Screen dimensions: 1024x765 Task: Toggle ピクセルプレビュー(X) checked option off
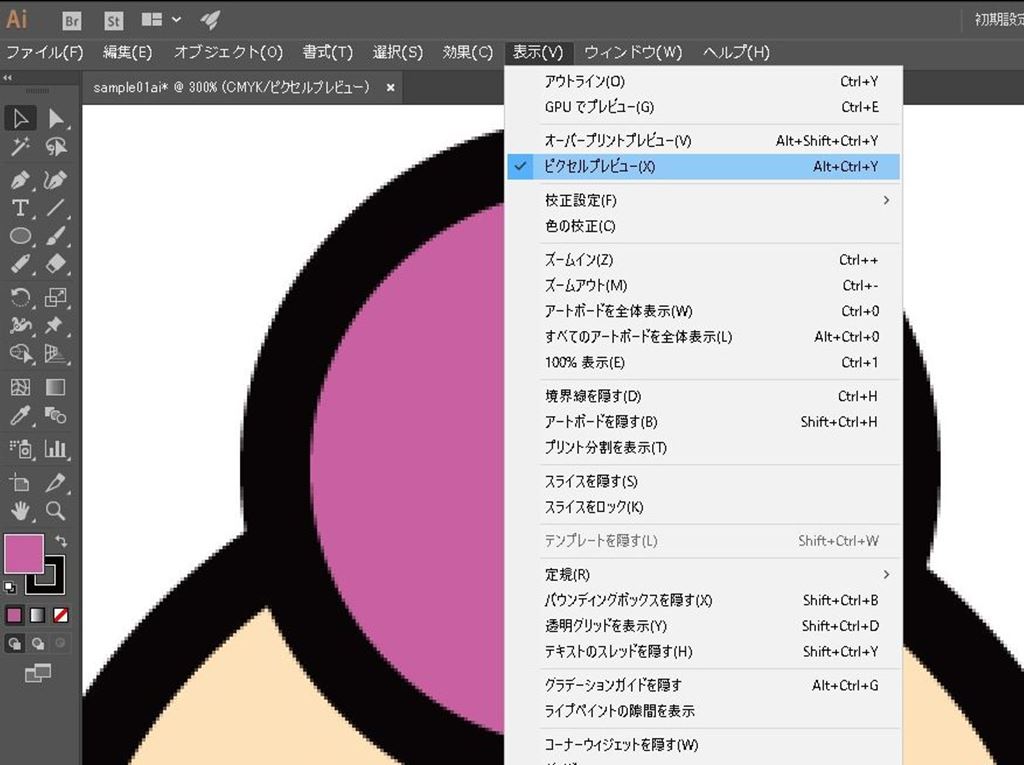point(600,167)
